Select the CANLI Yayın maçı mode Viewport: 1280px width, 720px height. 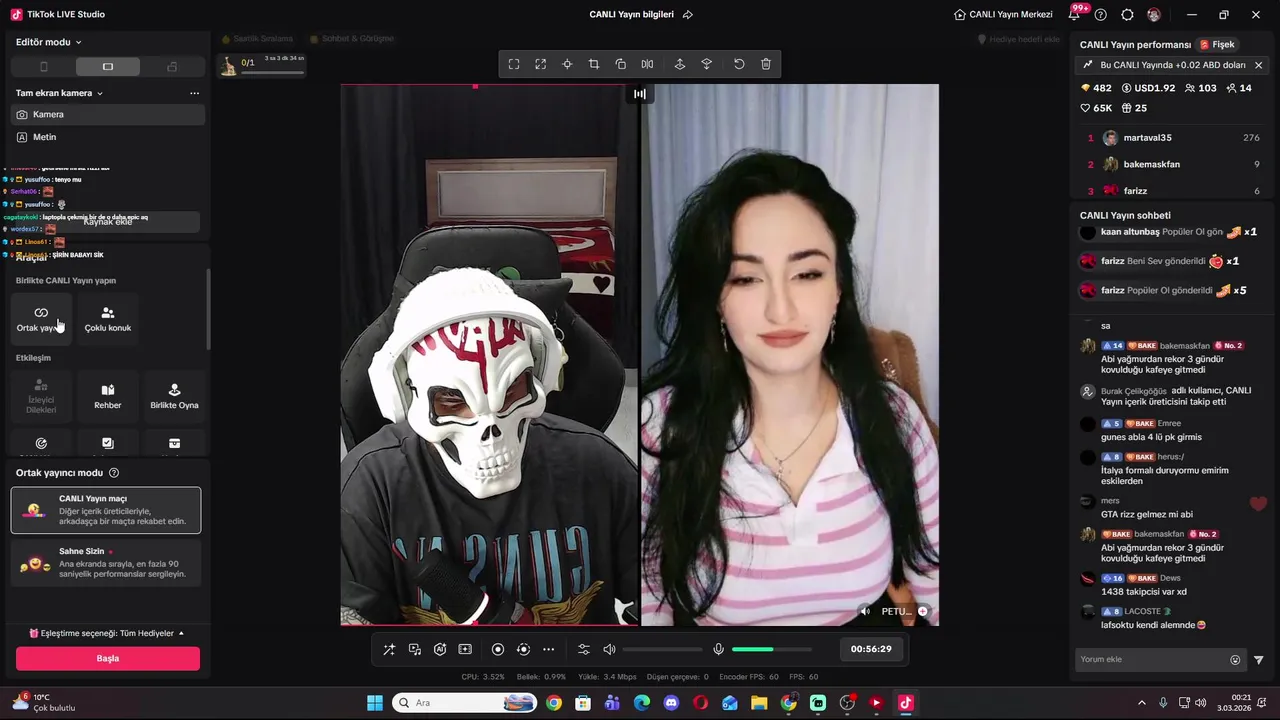(x=106, y=510)
